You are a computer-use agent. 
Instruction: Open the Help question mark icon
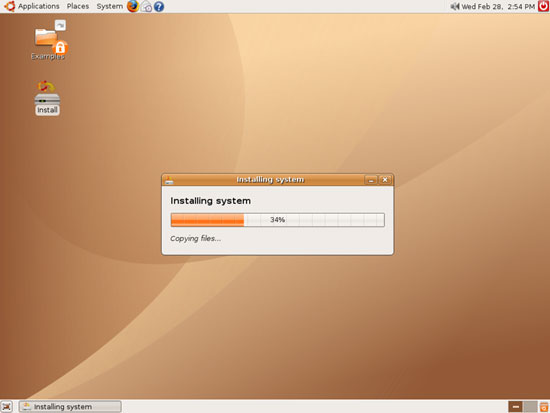[x=159, y=7]
